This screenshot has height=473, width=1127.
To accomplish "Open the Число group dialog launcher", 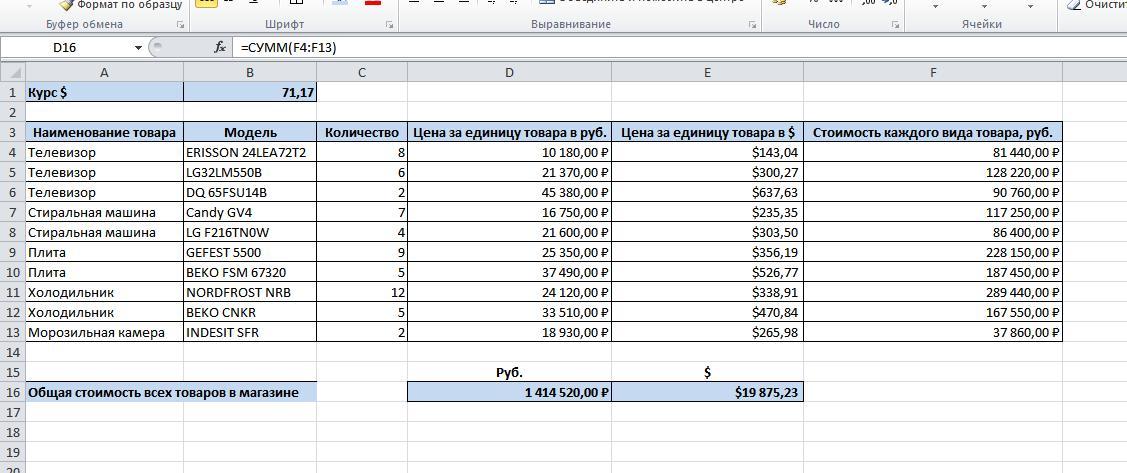I will pyautogui.click(x=895, y=24).
